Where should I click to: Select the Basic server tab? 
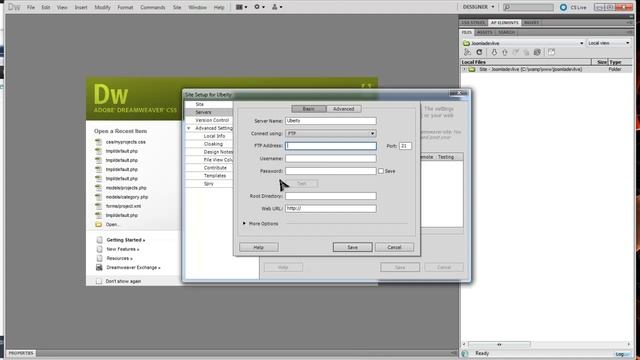309,109
